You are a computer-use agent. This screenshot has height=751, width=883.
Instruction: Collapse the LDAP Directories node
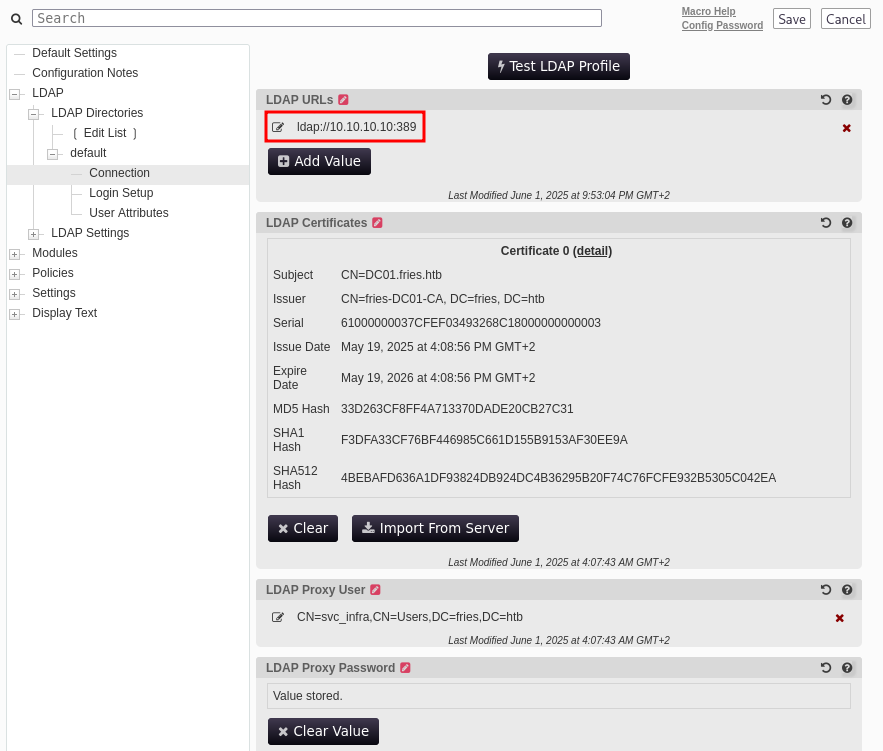coord(34,114)
